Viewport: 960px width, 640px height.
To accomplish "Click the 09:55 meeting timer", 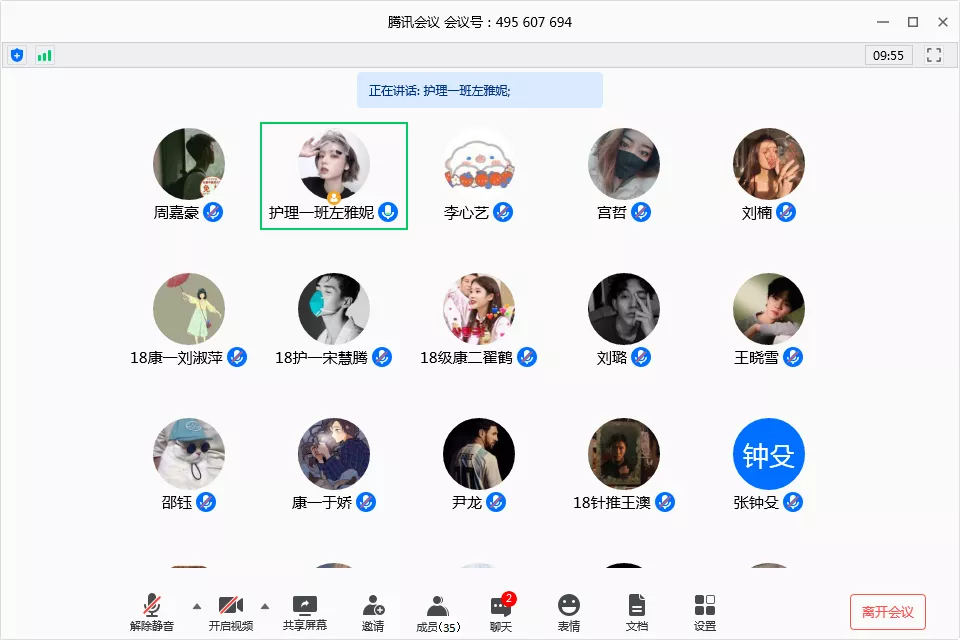I will point(888,56).
